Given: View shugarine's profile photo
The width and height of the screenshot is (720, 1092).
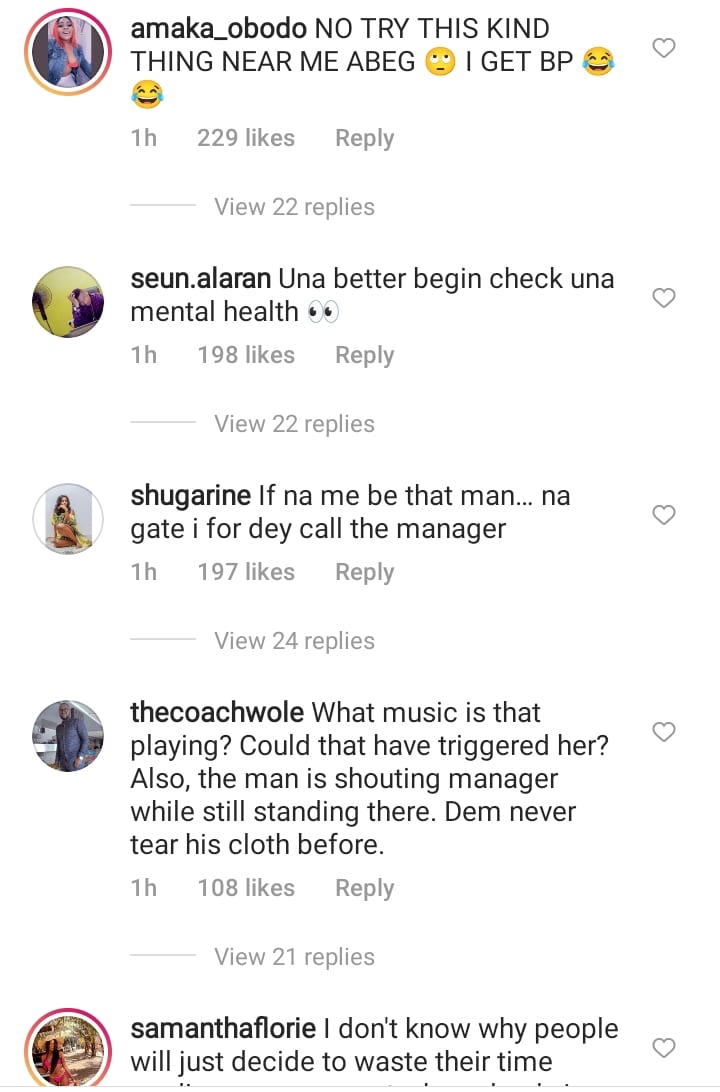Looking at the screenshot, I should (68, 517).
